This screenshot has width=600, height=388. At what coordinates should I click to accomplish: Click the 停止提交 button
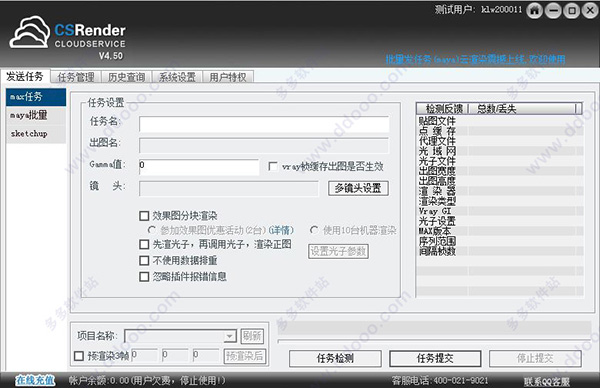coord(535,359)
